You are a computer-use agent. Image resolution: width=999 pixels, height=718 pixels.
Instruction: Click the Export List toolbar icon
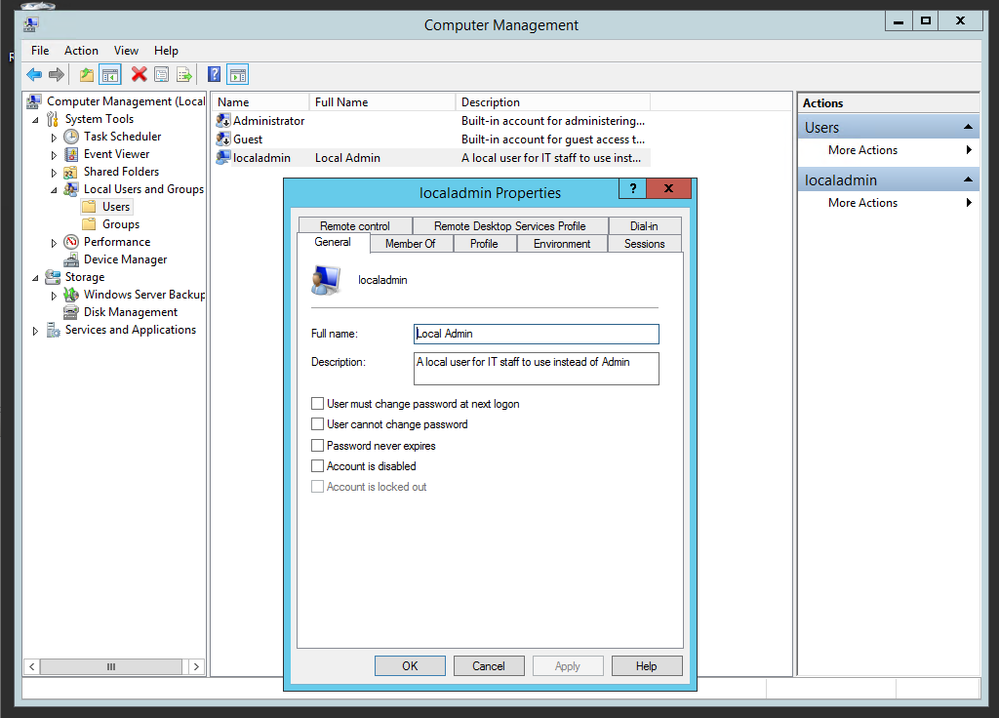click(x=184, y=75)
